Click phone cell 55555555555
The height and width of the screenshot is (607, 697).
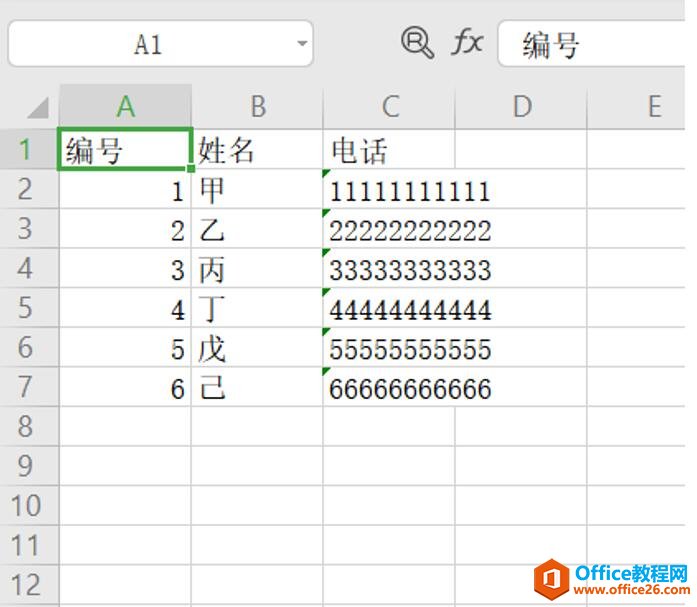[389, 347]
